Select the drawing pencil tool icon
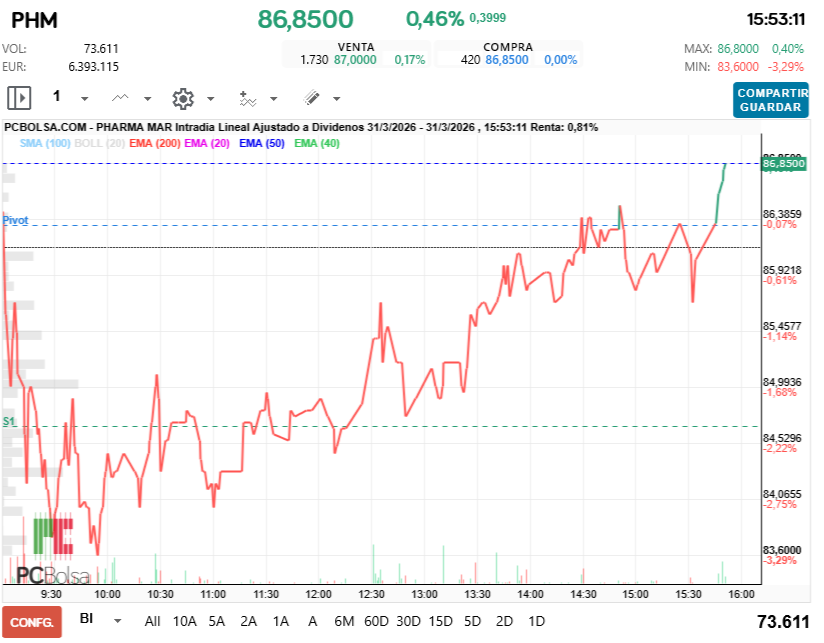The height and width of the screenshot is (643, 824). point(311,98)
